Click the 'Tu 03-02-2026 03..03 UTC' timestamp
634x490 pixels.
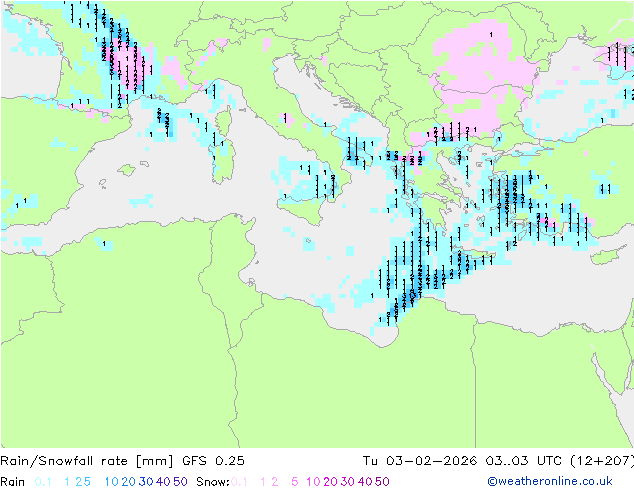click(462, 460)
